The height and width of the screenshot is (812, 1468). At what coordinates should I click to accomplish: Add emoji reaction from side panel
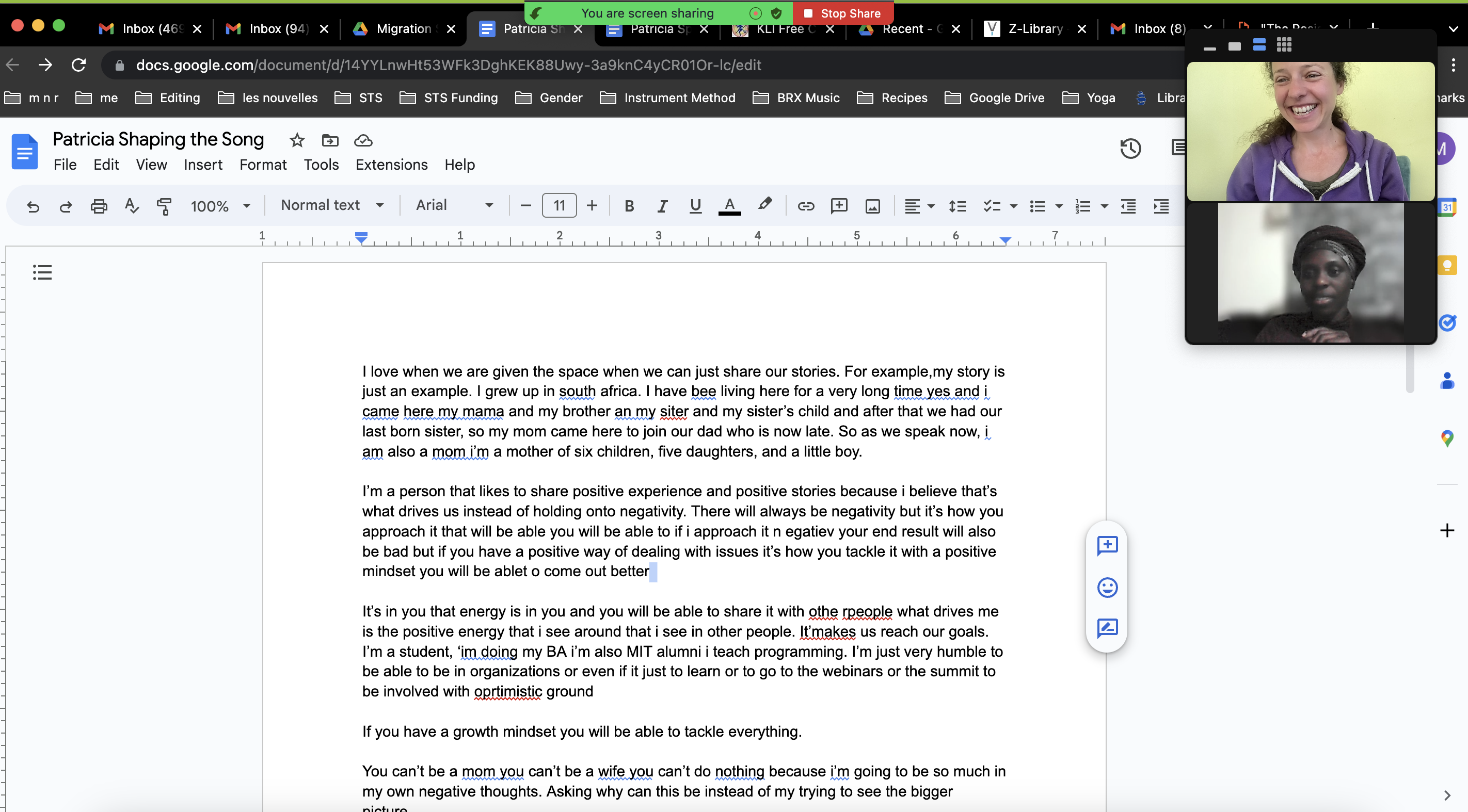(x=1107, y=587)
